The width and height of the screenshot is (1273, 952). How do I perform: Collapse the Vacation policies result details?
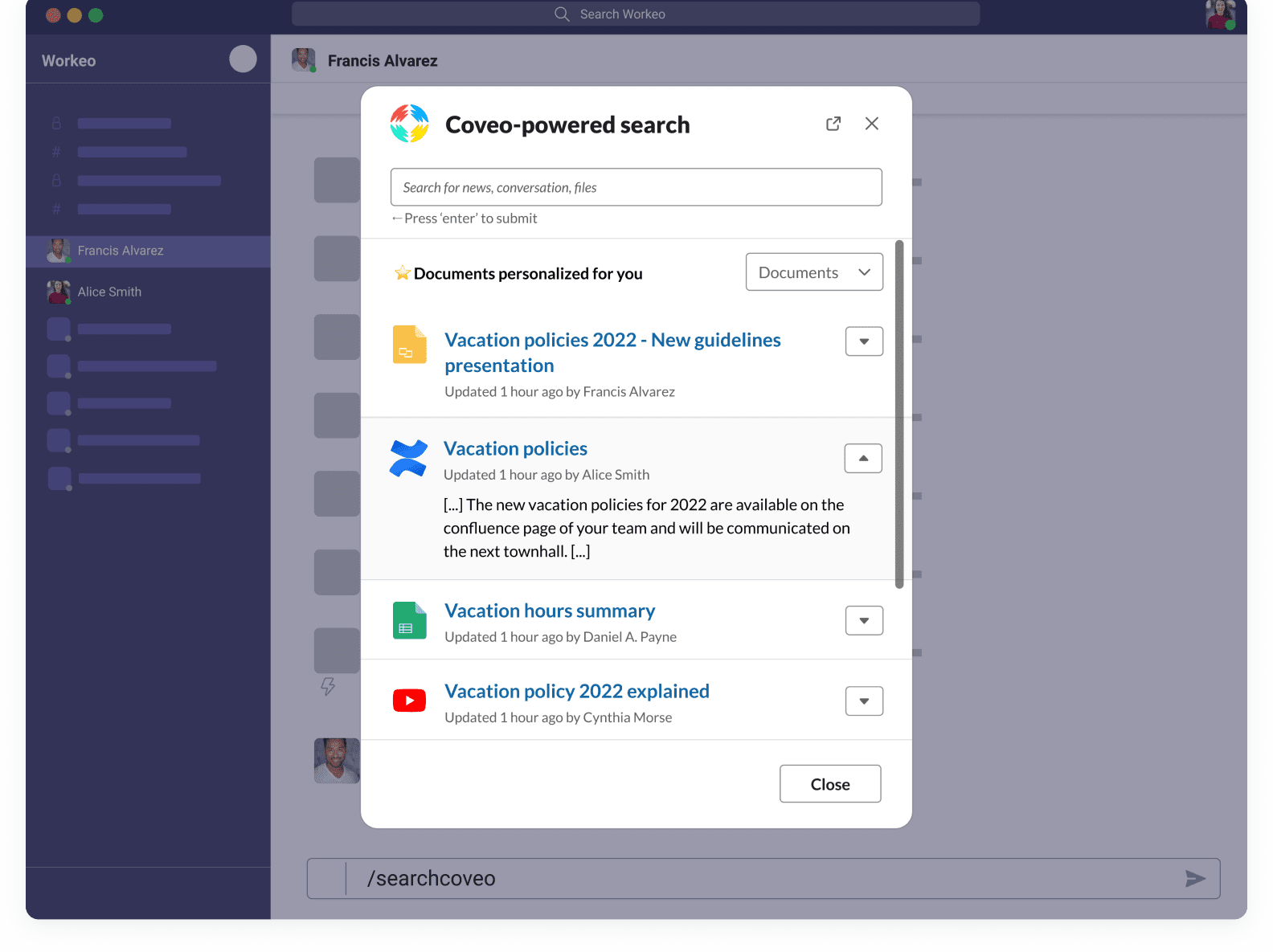tap(863, 458)
